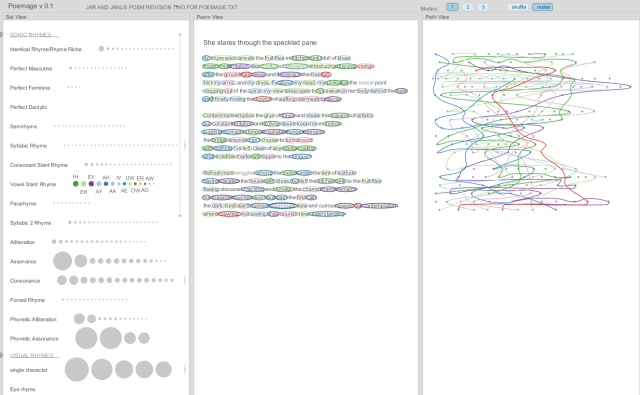The image size is (640, 395).
Task: Click the first Alliteration circle
Action: [54, 242]
